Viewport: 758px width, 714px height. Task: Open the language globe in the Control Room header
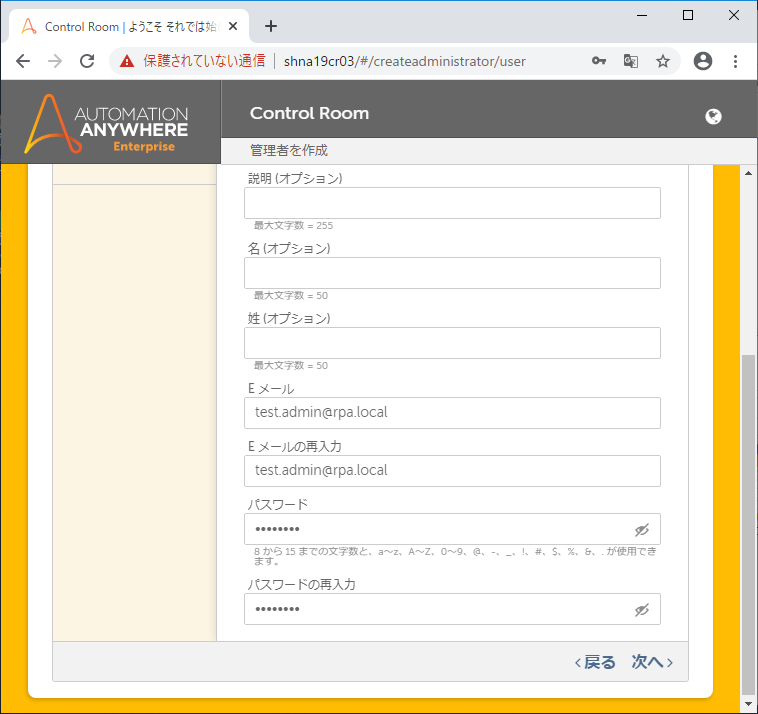[x=713, y=117]
